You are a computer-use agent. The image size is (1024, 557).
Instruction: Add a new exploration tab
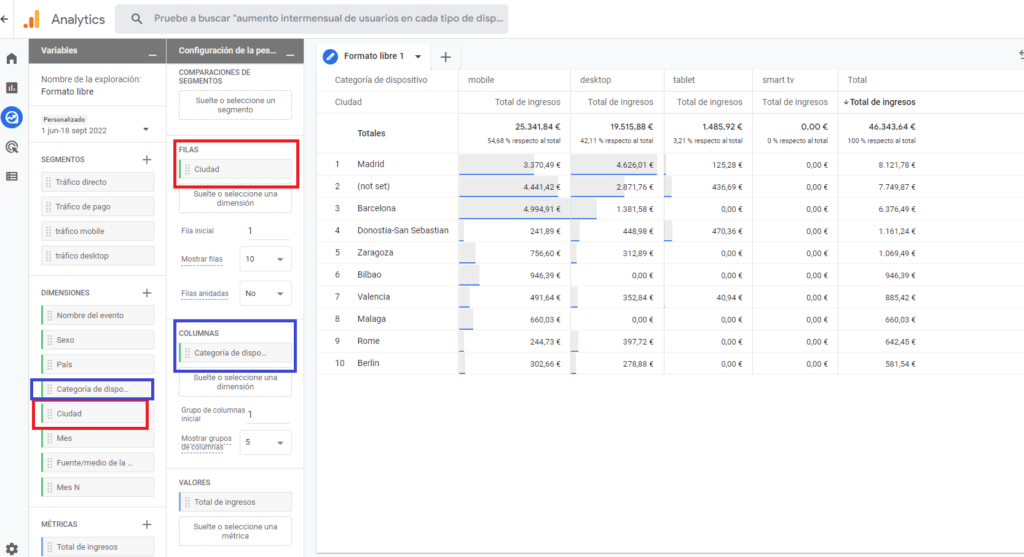coord(445,57)
